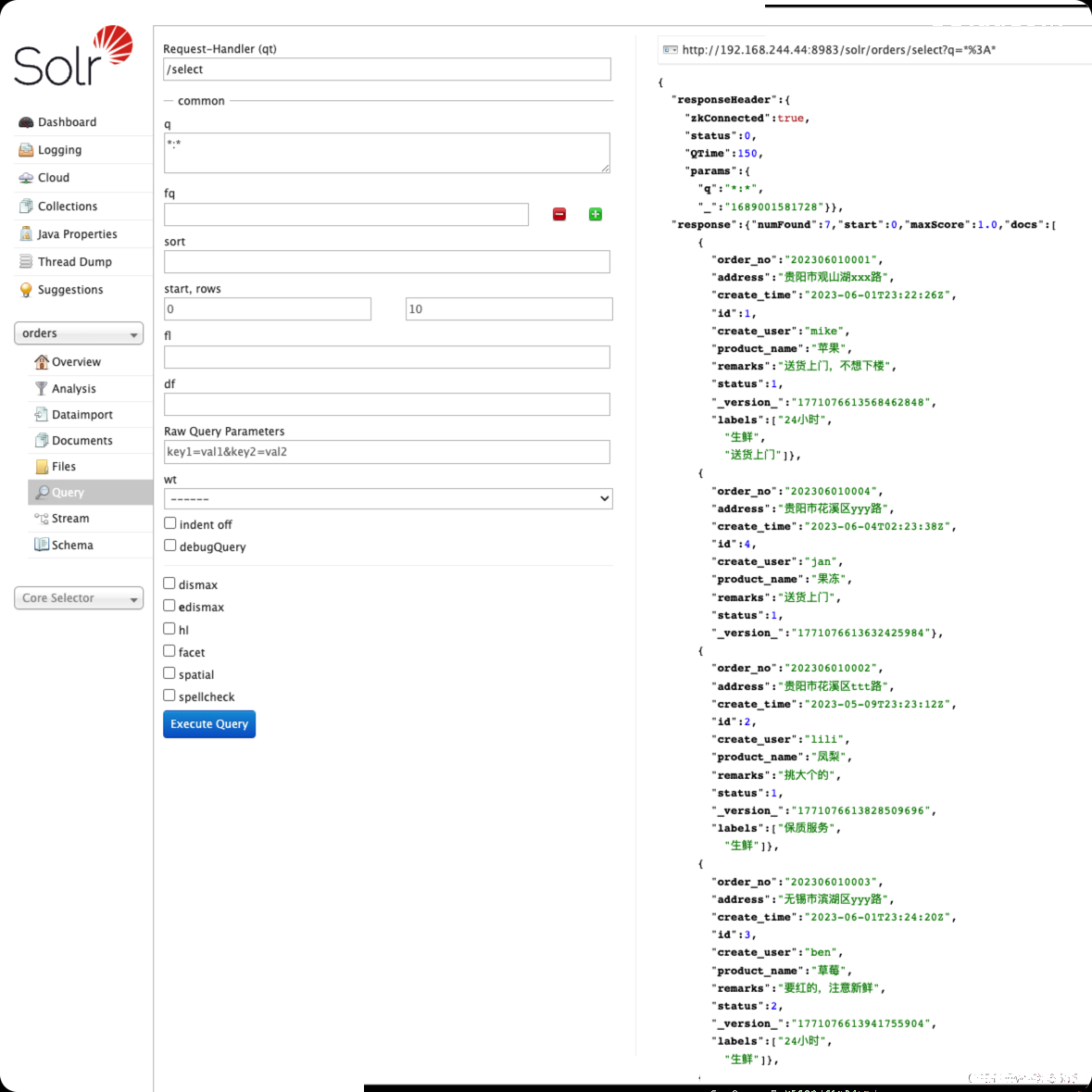Click the sort input field
This screenshot has height=1092, width=1092.
387,262
